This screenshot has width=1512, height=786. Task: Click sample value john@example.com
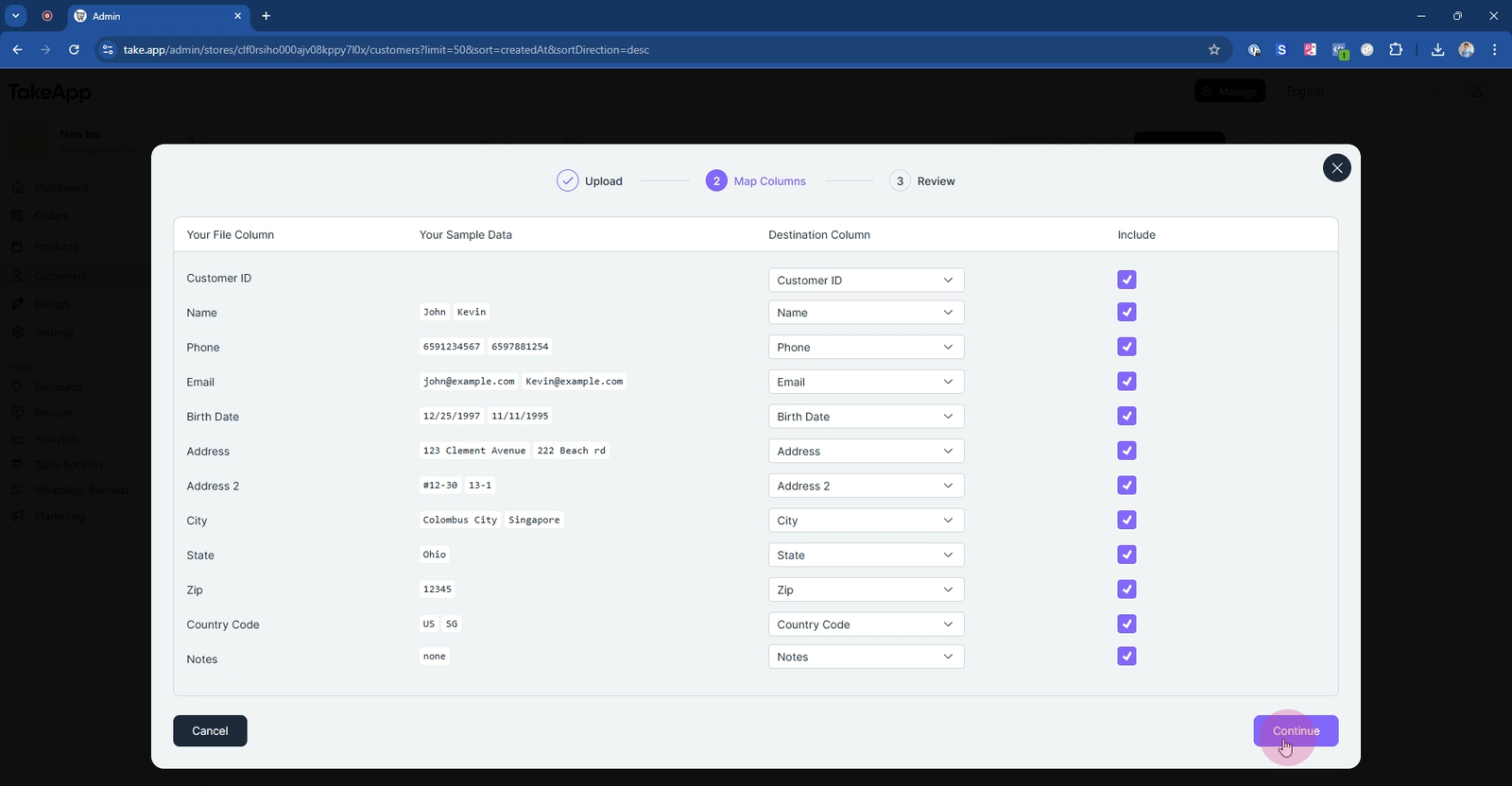(469, 382)
